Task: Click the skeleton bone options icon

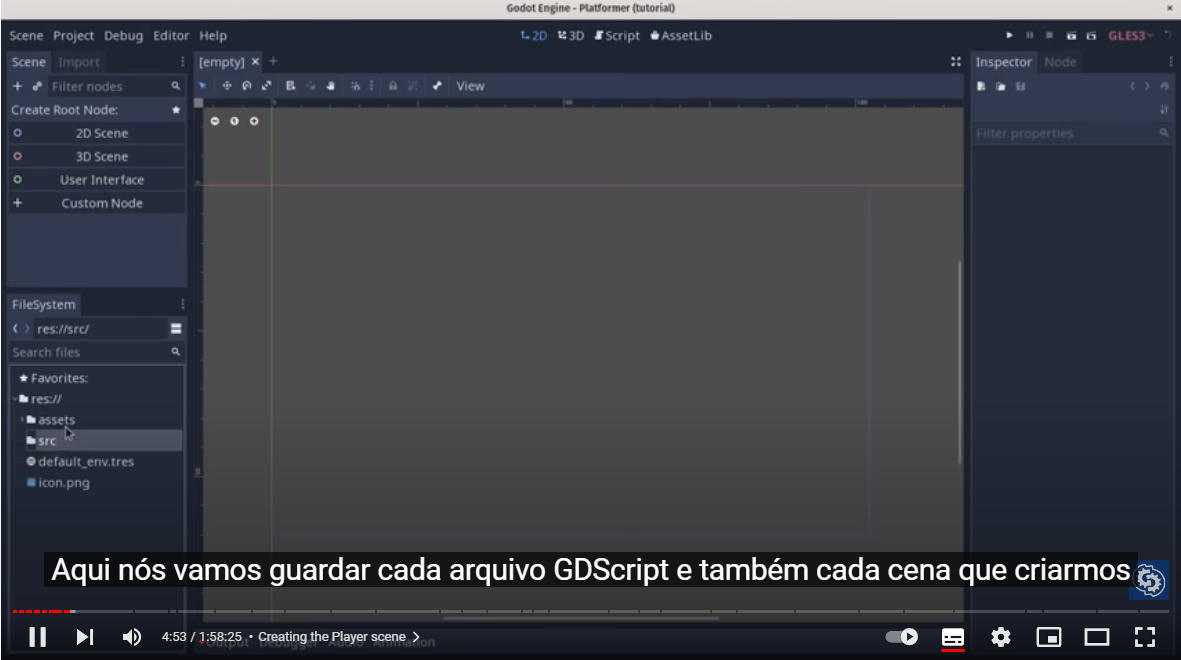Action: click(437, 86)
